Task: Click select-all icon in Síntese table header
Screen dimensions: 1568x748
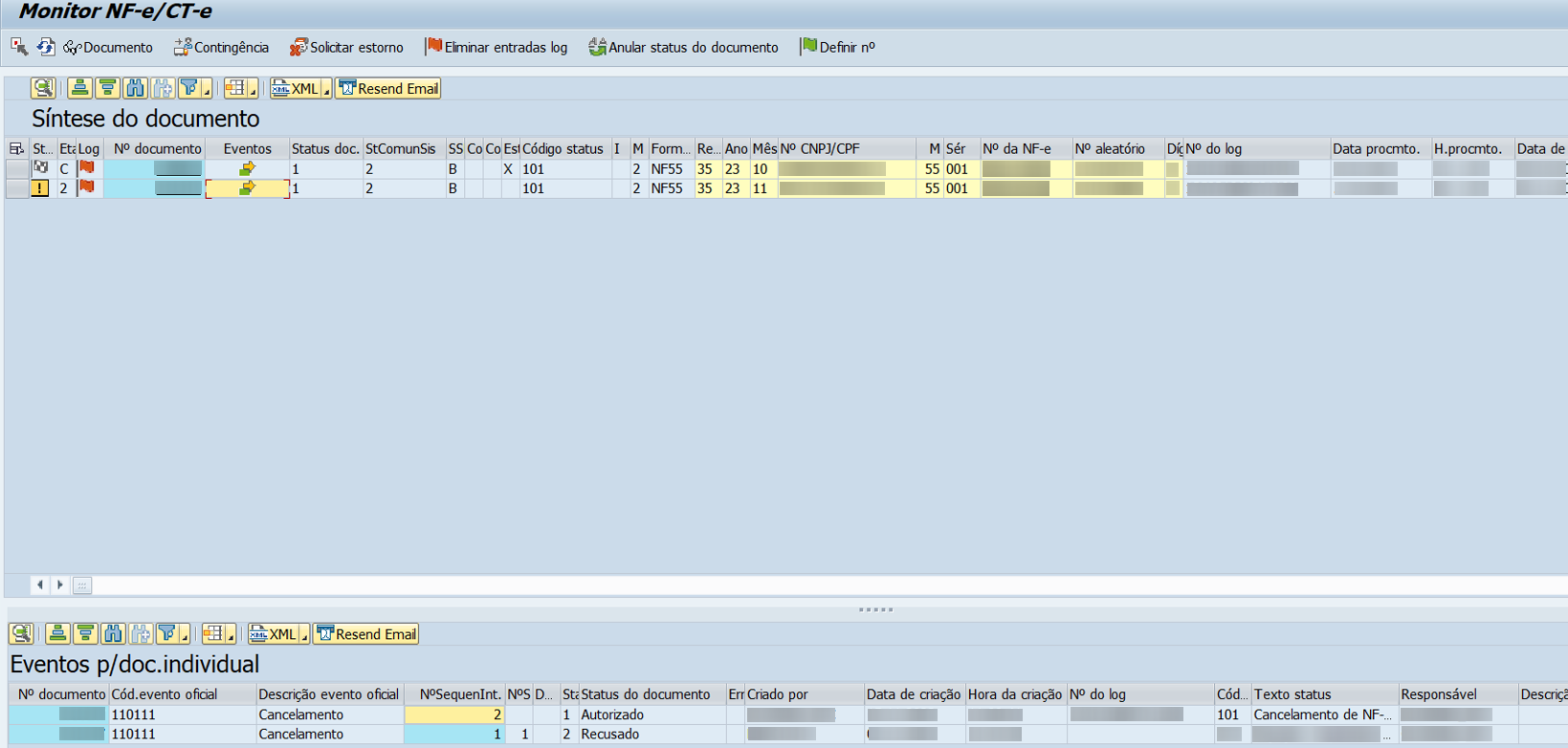Action: click(x=16, y=148)
